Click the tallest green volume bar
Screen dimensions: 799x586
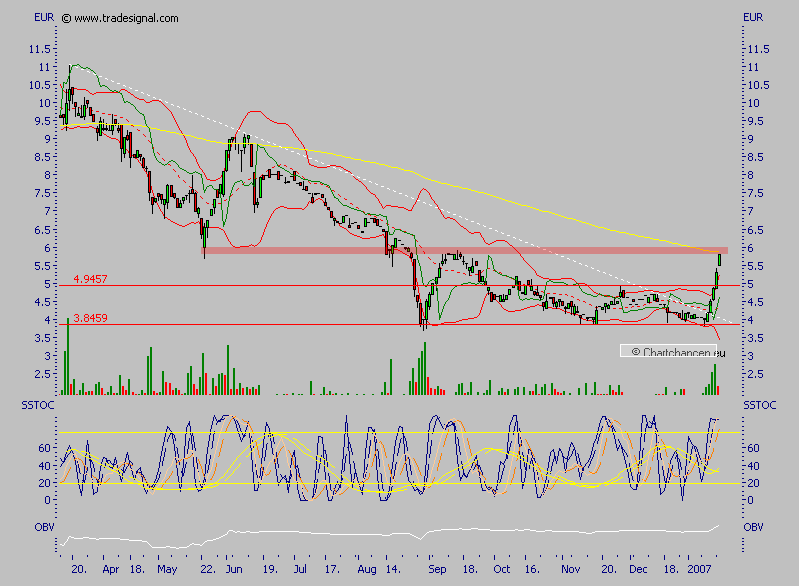pyautogui.click(x=68, y=355)
